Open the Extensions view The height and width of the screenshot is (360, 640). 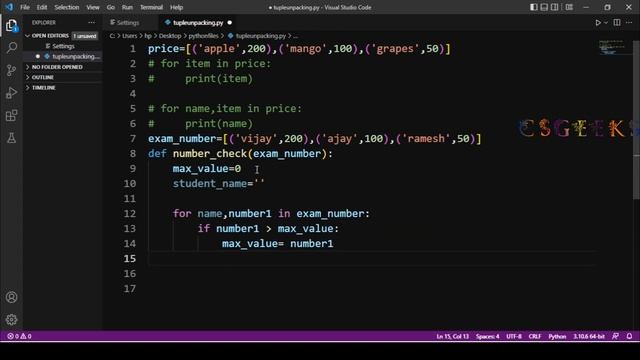(x=11, y=116)
